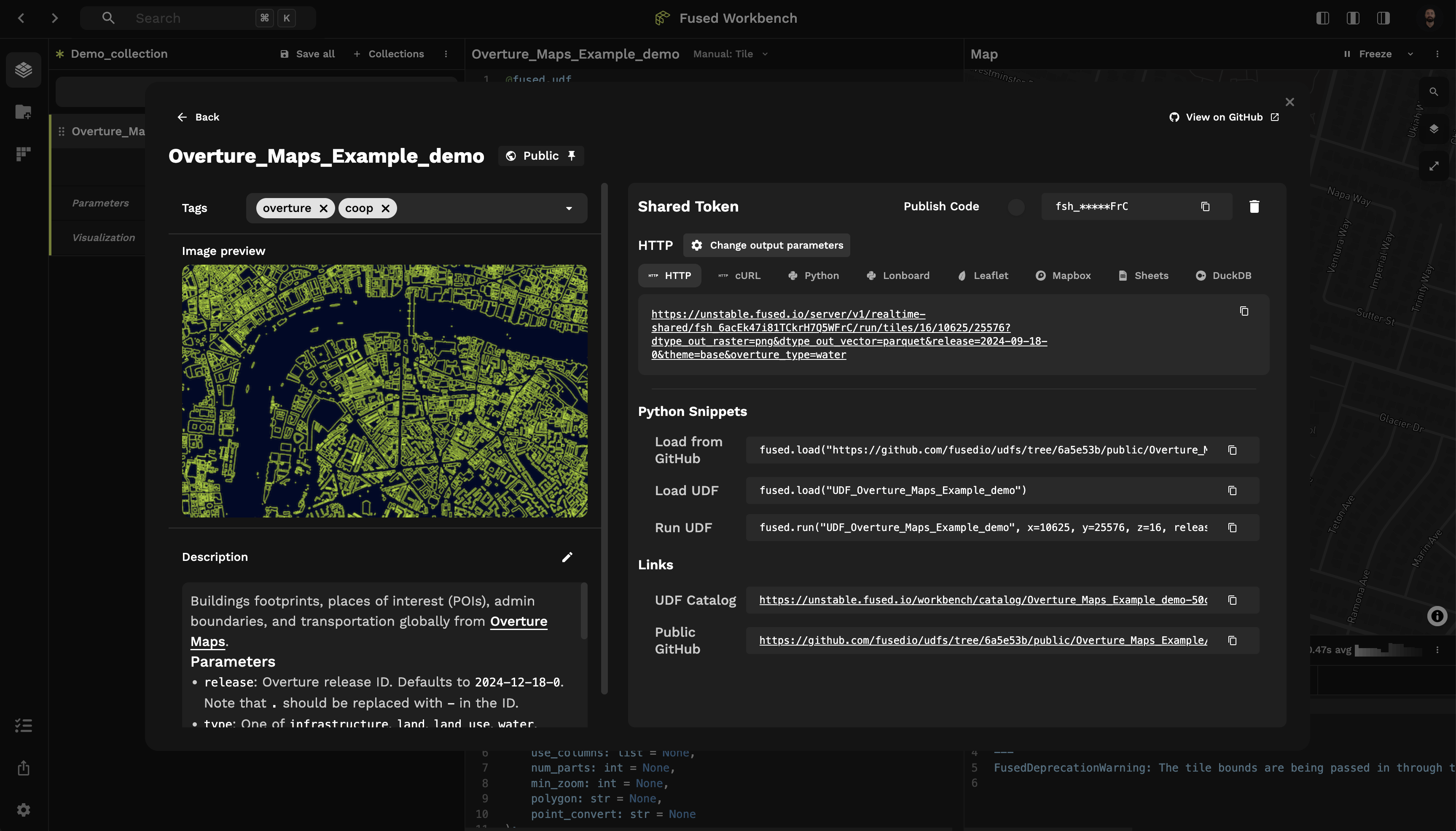The image size is (1456, 831).
Task: Select the Sheets tab
Action: coord(1143,276)
